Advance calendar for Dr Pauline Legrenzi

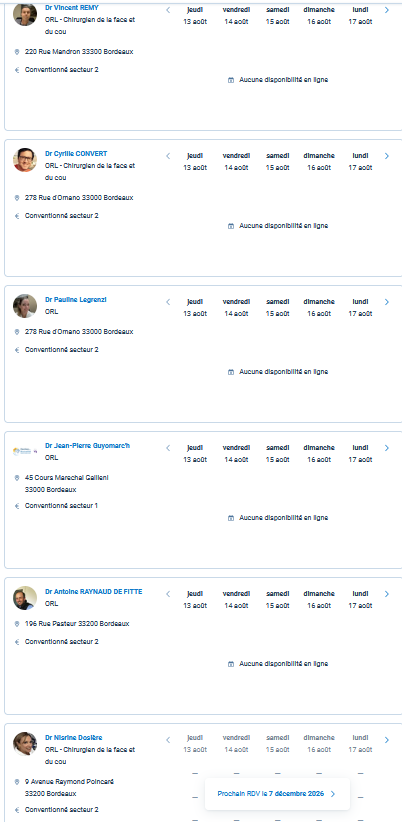(387, 302)
